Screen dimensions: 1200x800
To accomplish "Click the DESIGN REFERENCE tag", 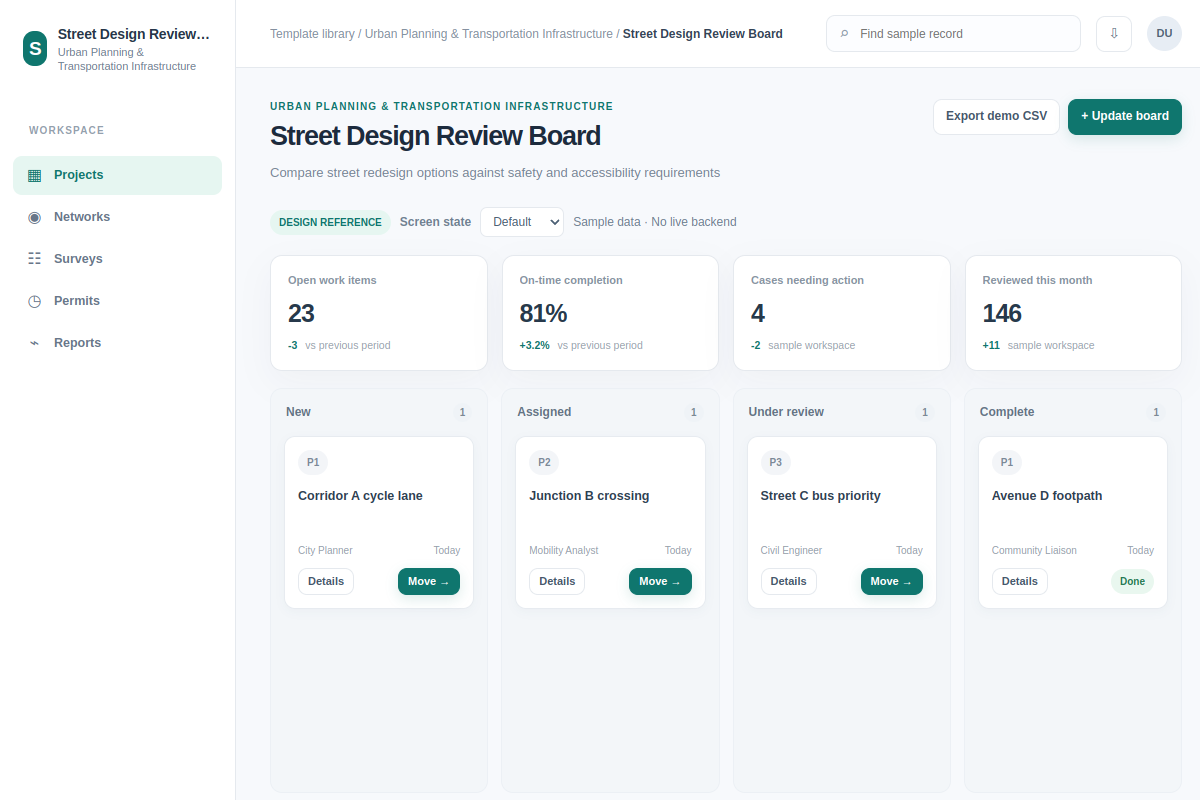I will click(x=330, y=222).
